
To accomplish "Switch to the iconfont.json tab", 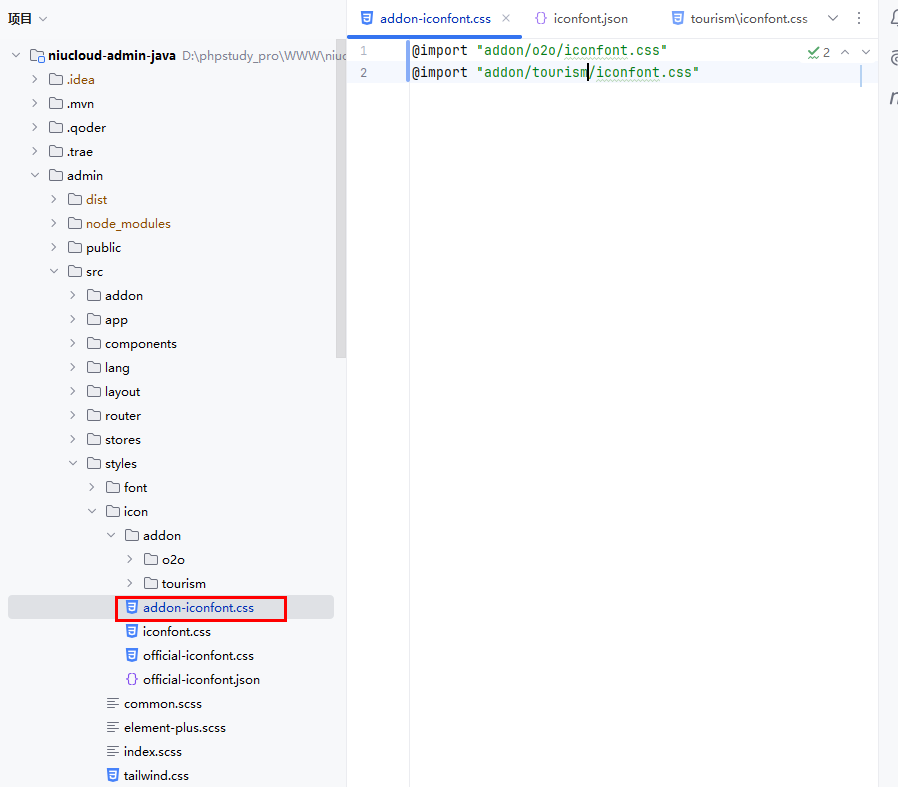I will [589, 18].
